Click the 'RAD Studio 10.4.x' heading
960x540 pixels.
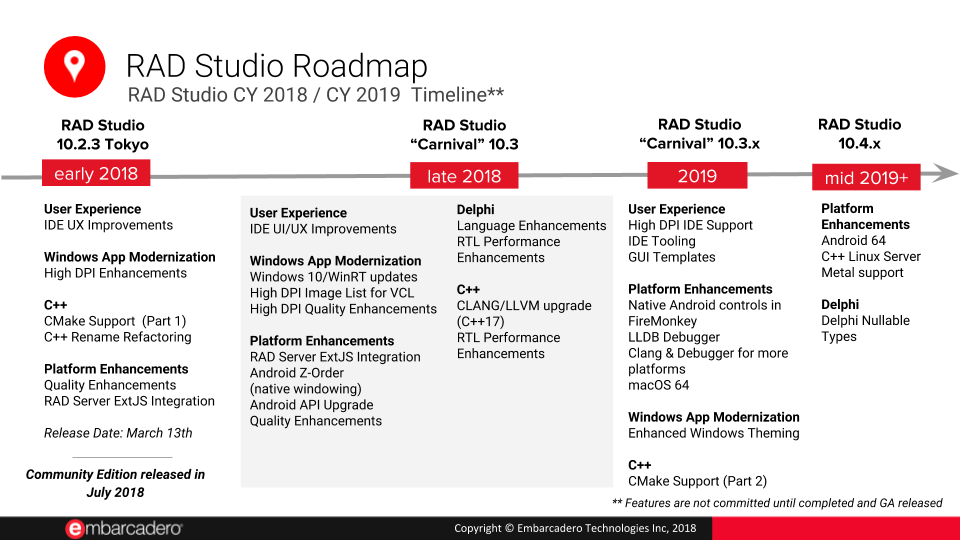click(860, 134)
